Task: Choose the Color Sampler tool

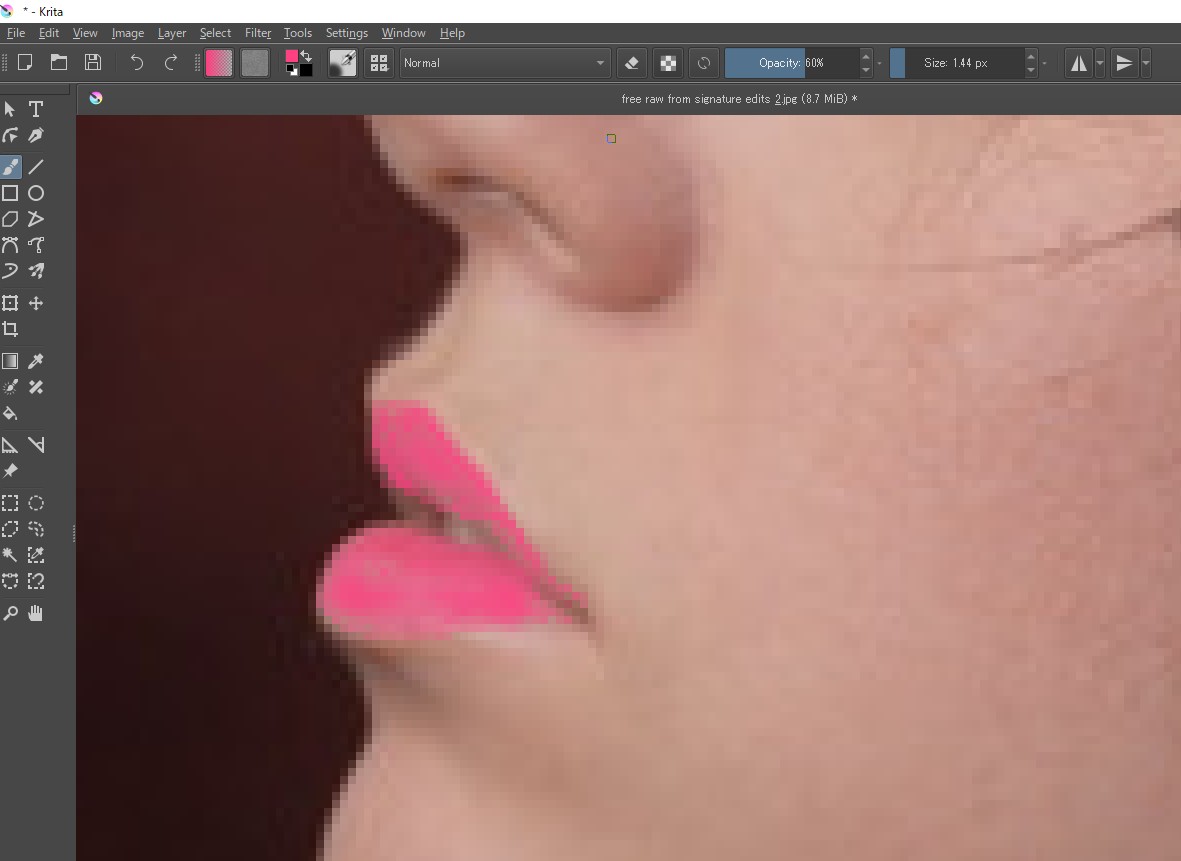Action: tap(36, 361)
